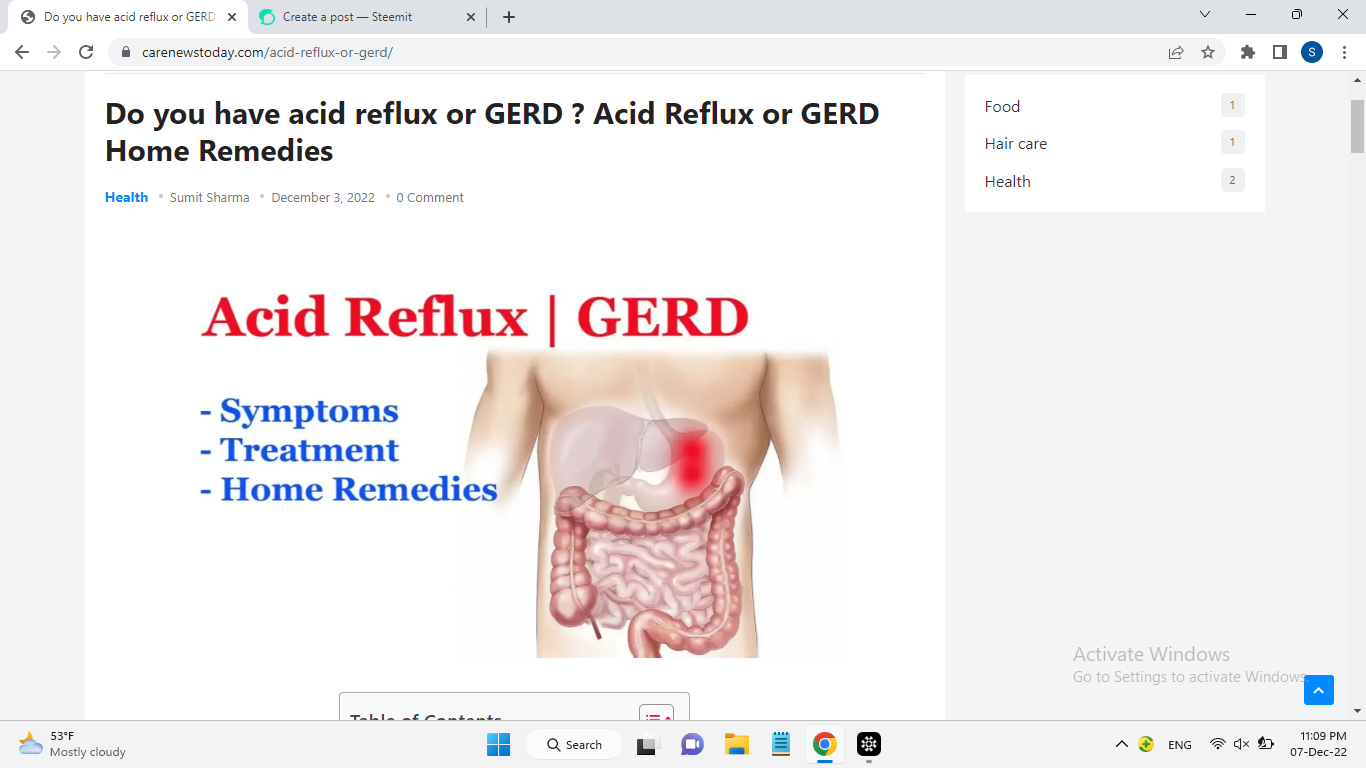Close the Create a post — Steemit tab

click(x=471, y=17)
